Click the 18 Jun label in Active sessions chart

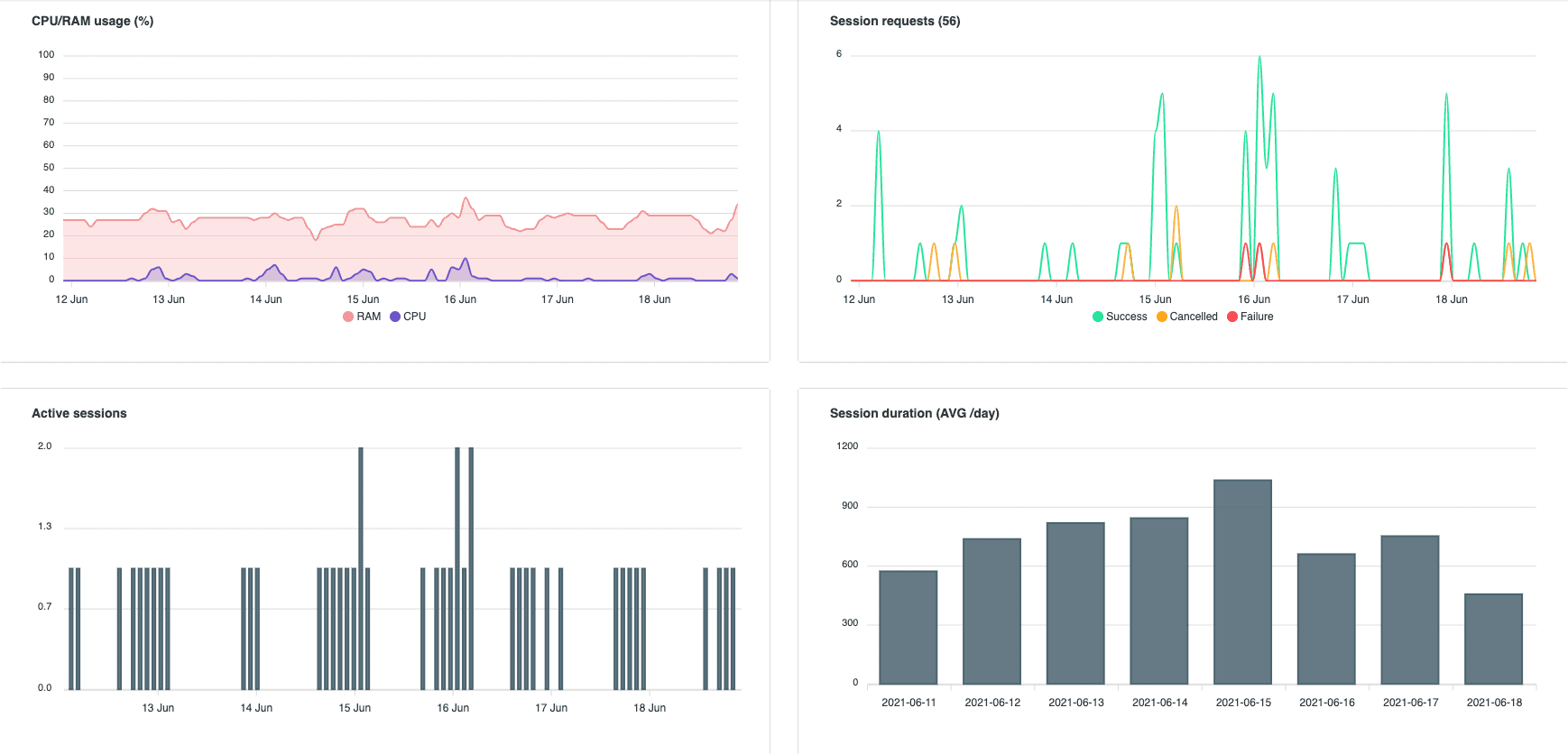[x=650, y=708]
